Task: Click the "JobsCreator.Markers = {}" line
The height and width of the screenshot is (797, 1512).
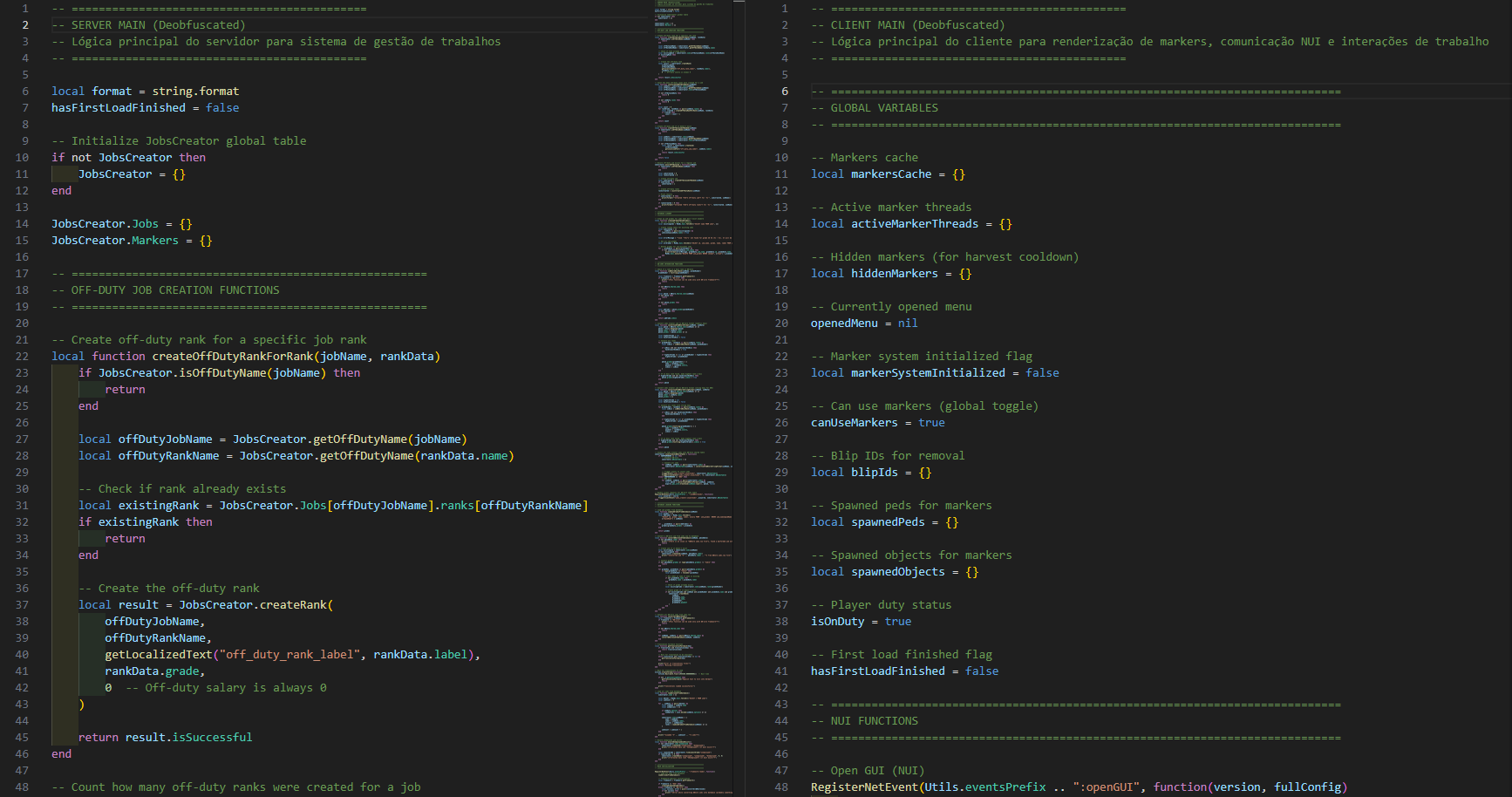Action: point(132,241)
